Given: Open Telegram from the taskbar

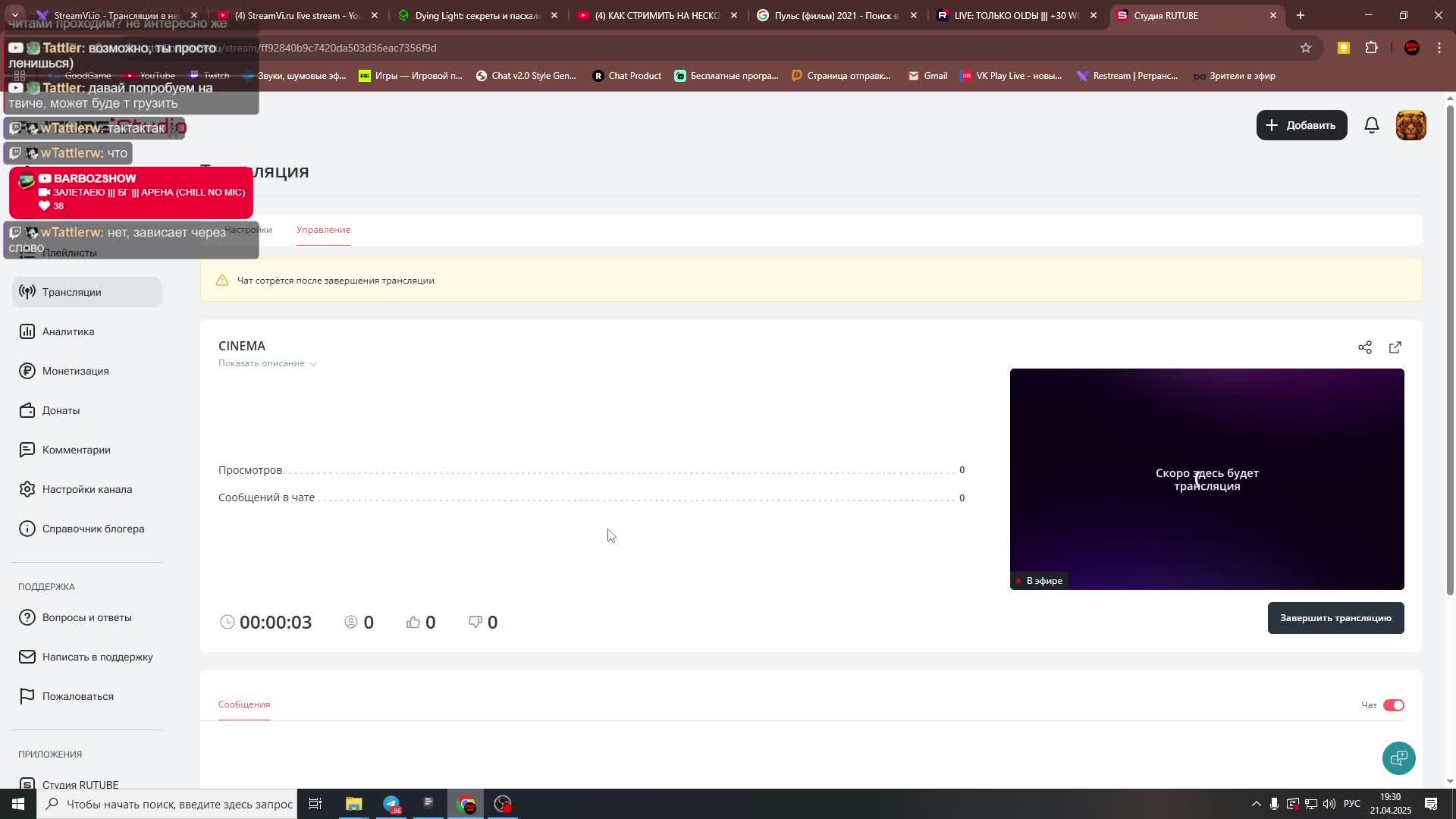Looking at the screenshot, I should click(x=391, y=804).
